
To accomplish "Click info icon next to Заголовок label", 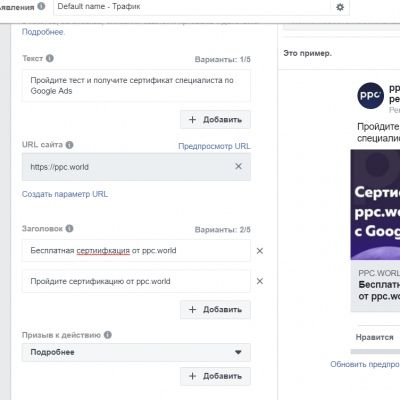I will (x=69, y=228).
